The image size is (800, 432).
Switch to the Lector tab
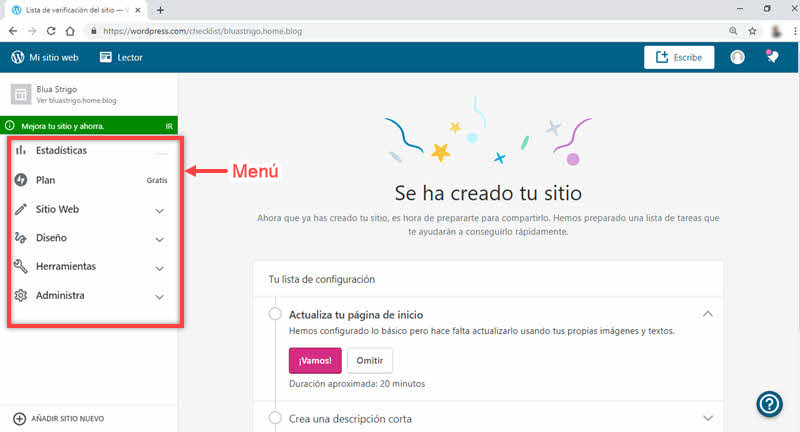[120, 57]
